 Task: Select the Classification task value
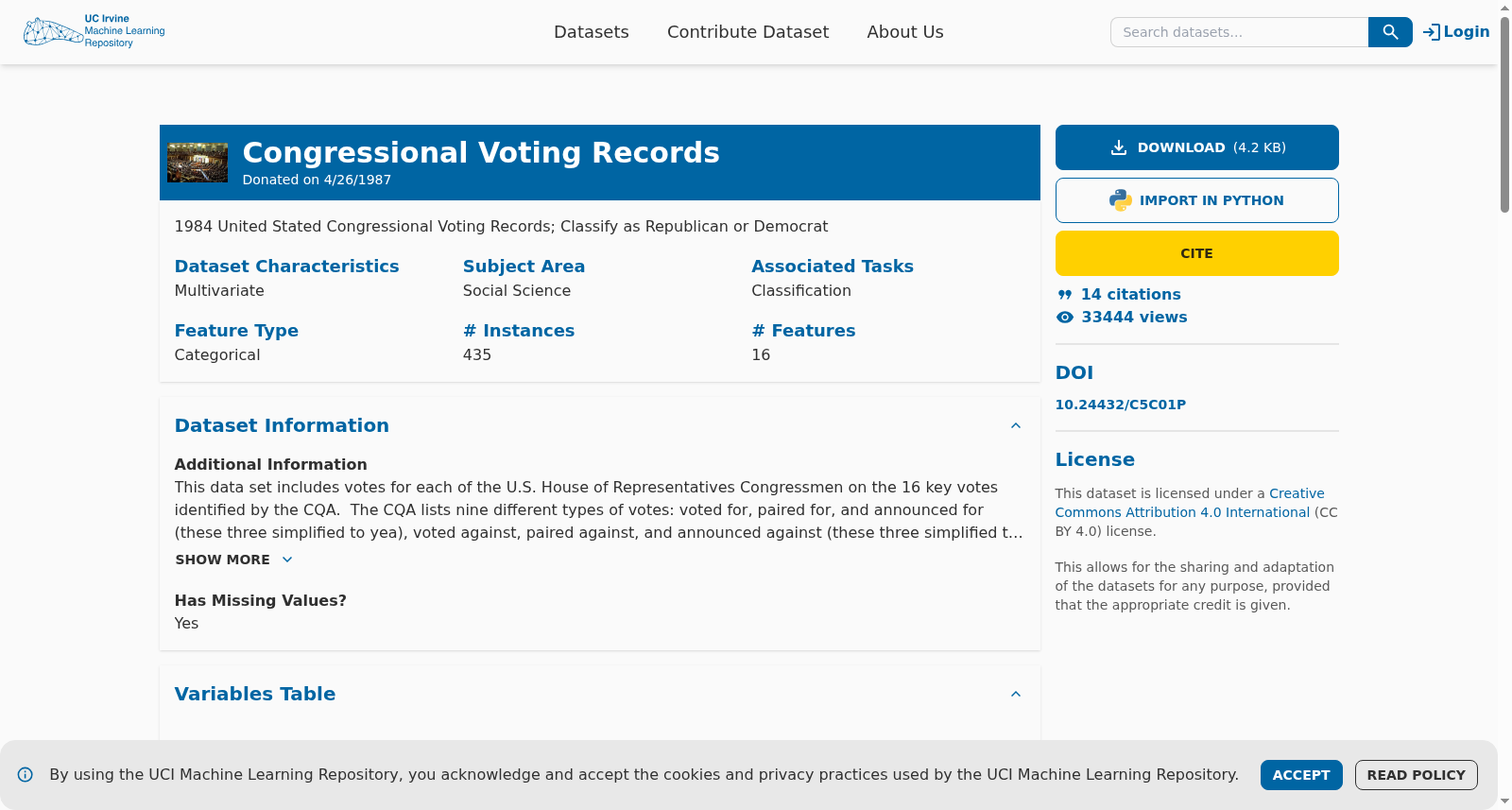801,291
